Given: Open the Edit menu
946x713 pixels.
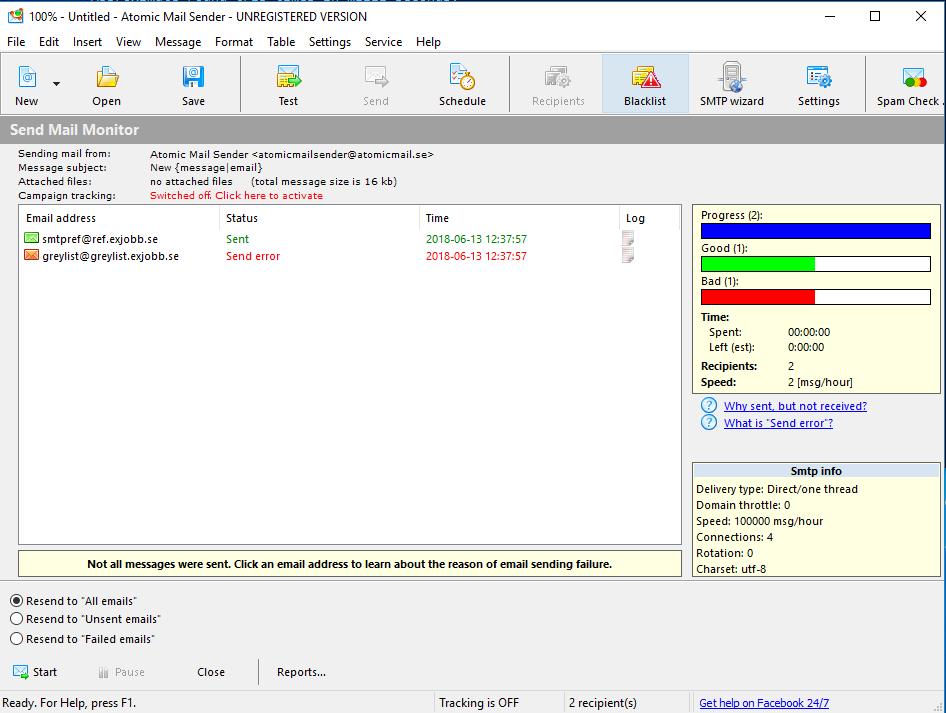Looking at the screenshot, I should pos(48,42).
